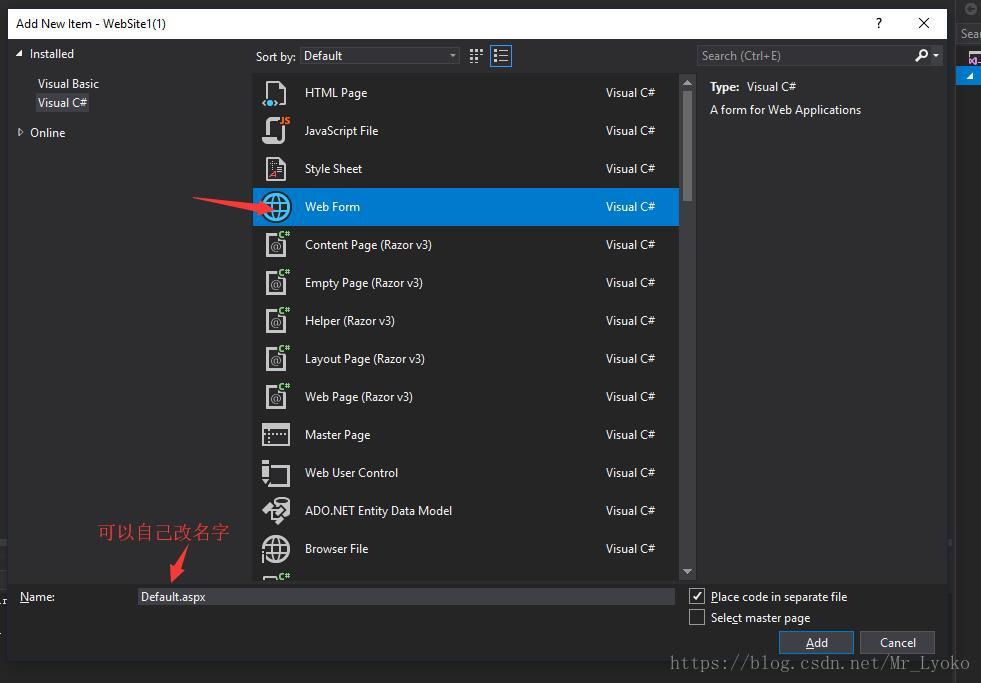Select the HTML Page template icon
The height and width of the screenshot is (683, 981).
click(x=275, y=93)
